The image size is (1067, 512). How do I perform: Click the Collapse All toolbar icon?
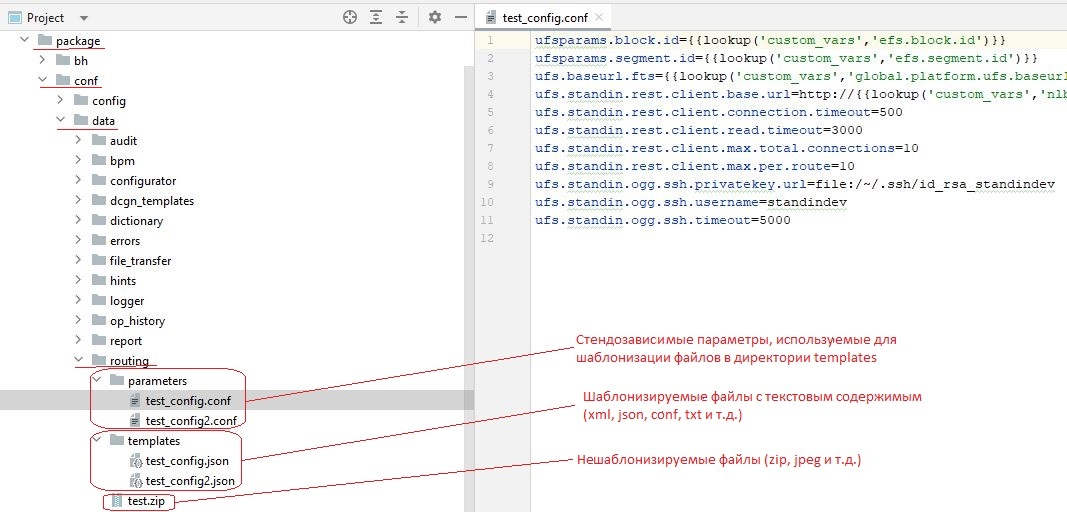coord(402,17)
